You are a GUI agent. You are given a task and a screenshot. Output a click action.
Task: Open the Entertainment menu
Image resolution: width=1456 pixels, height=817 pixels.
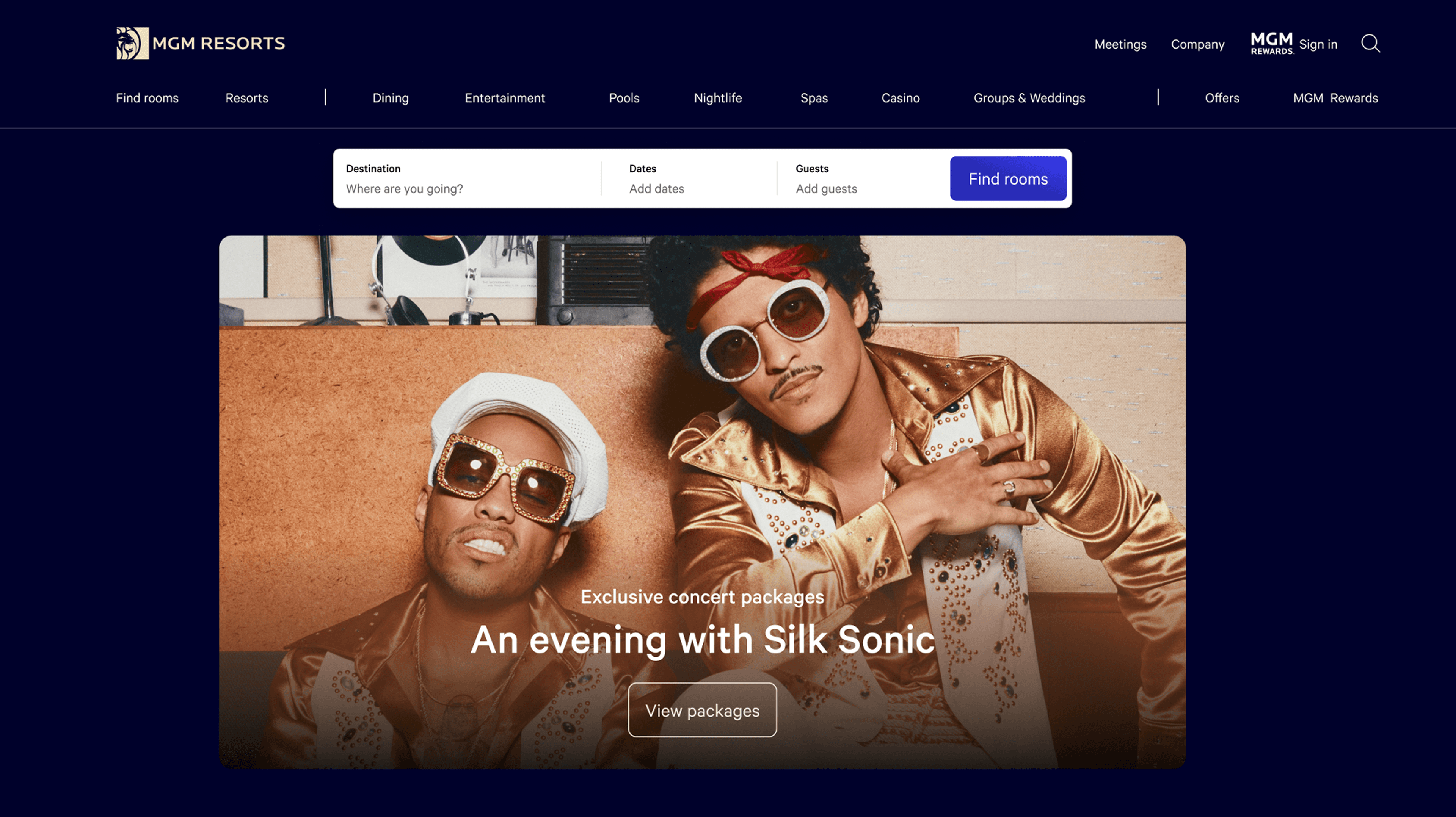[x=505, y=98]
